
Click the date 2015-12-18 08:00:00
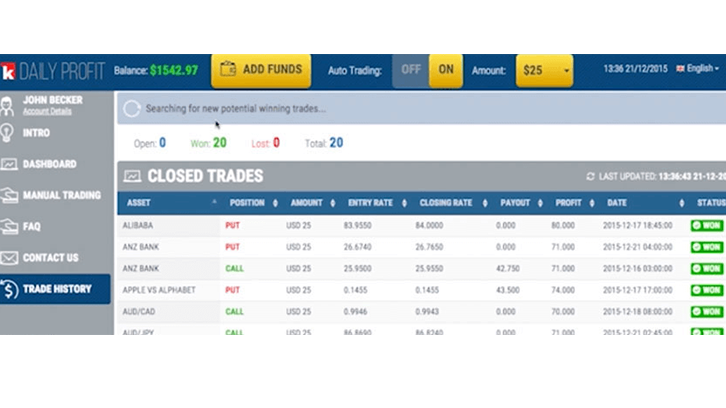638,312
